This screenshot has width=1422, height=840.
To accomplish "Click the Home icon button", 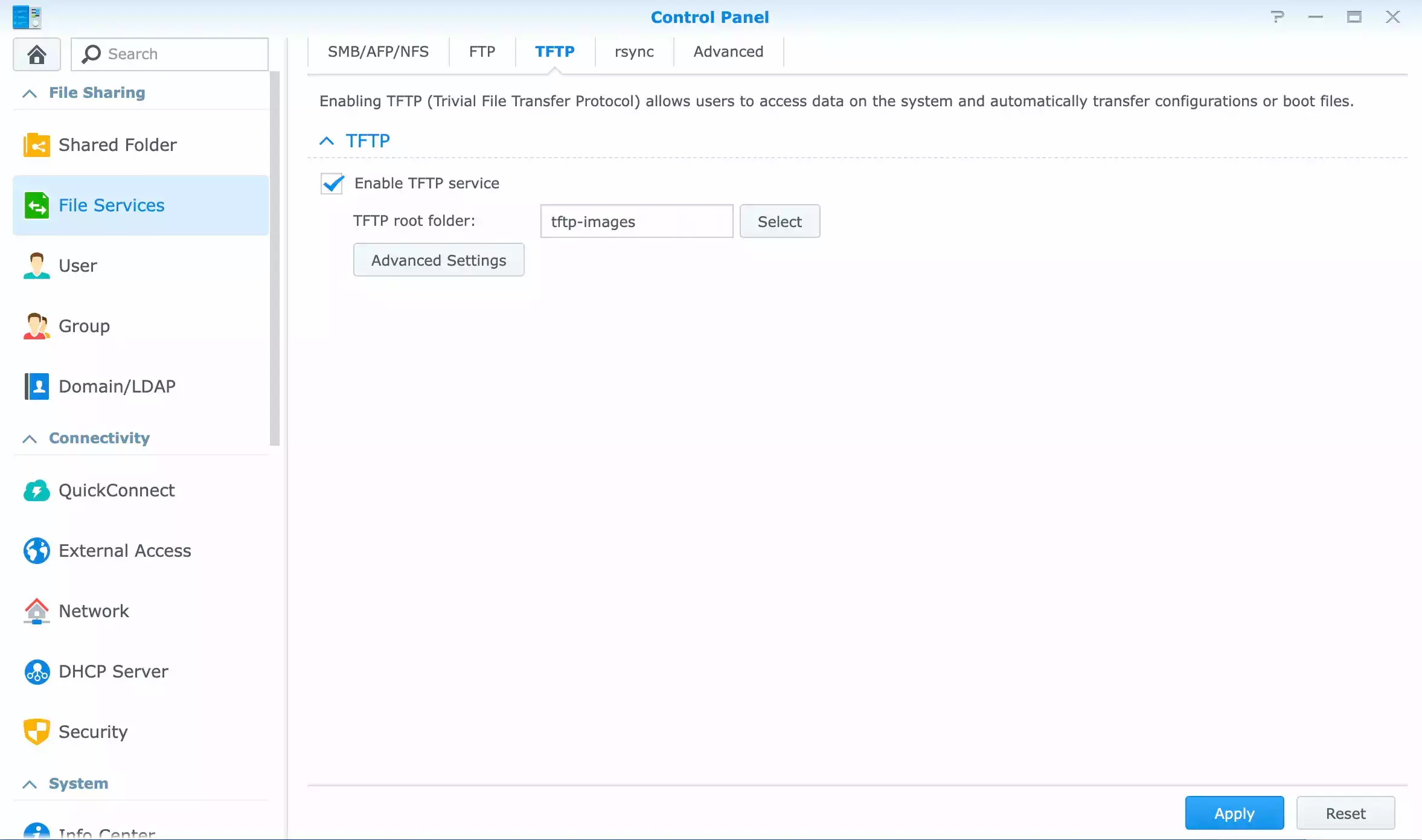I will [36, 54].
